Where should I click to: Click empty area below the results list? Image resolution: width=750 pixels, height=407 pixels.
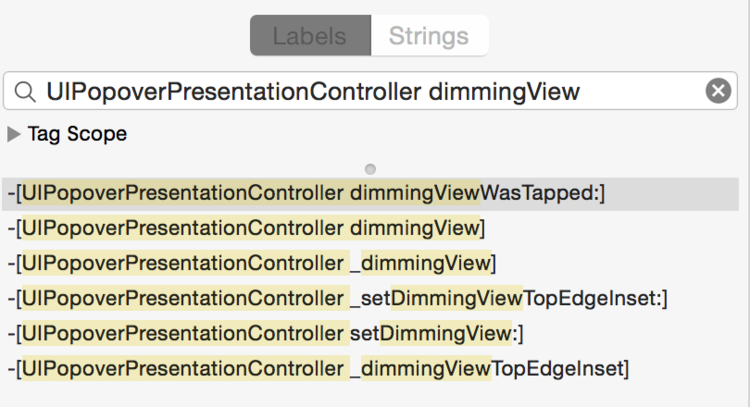(370, 396)
